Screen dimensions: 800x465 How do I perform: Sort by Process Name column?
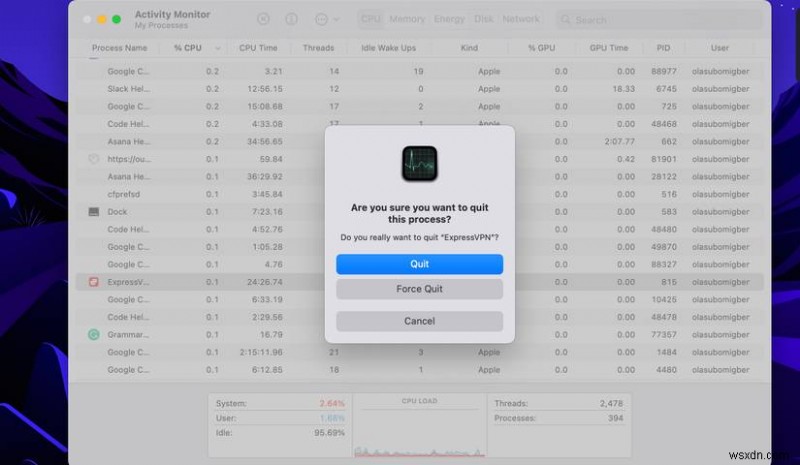(119, 48)
